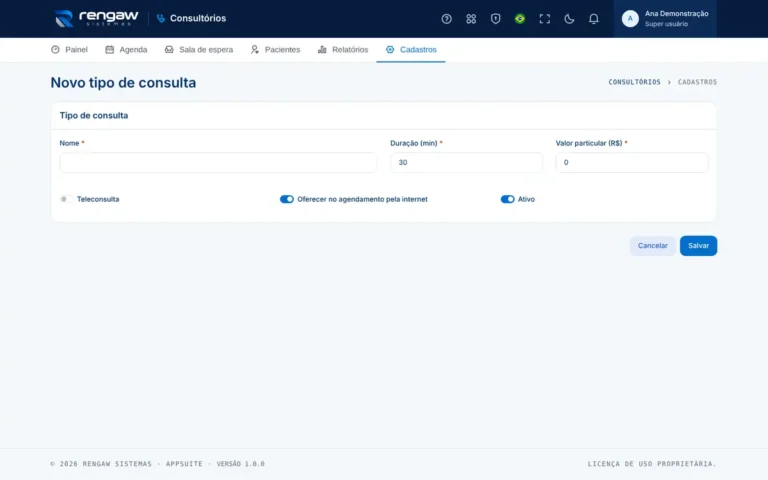Open the Brazil flag language selector
Screen dimensions: 768x480
pos(520,19)
